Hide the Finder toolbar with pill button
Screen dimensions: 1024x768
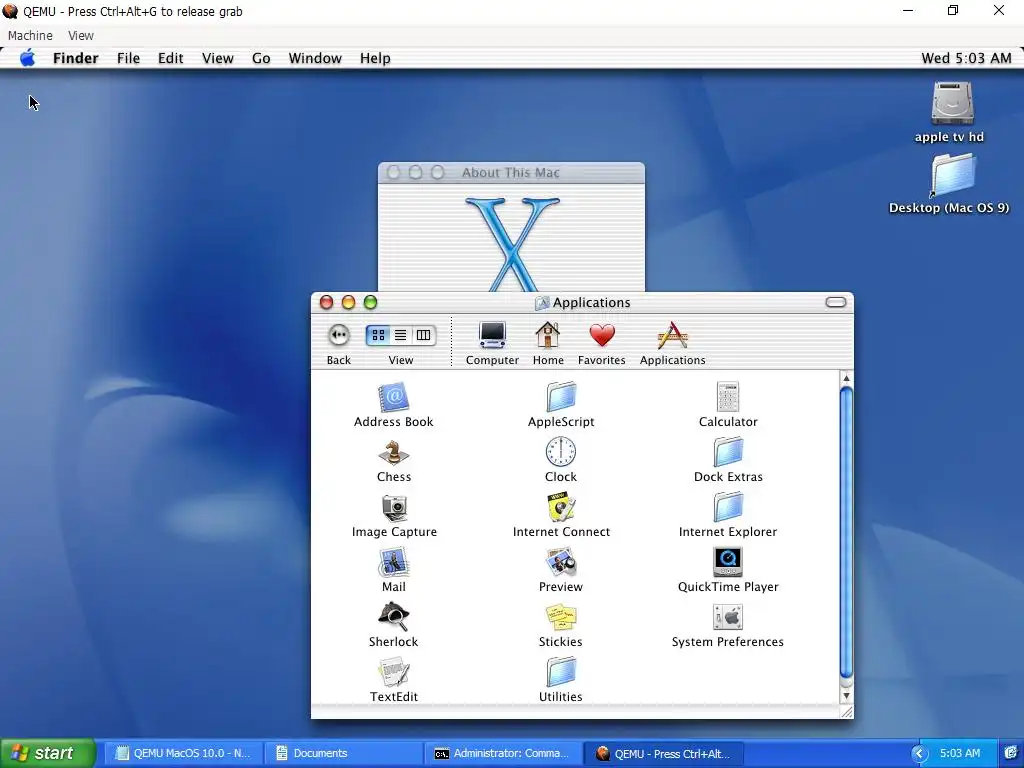click(835, 302)
